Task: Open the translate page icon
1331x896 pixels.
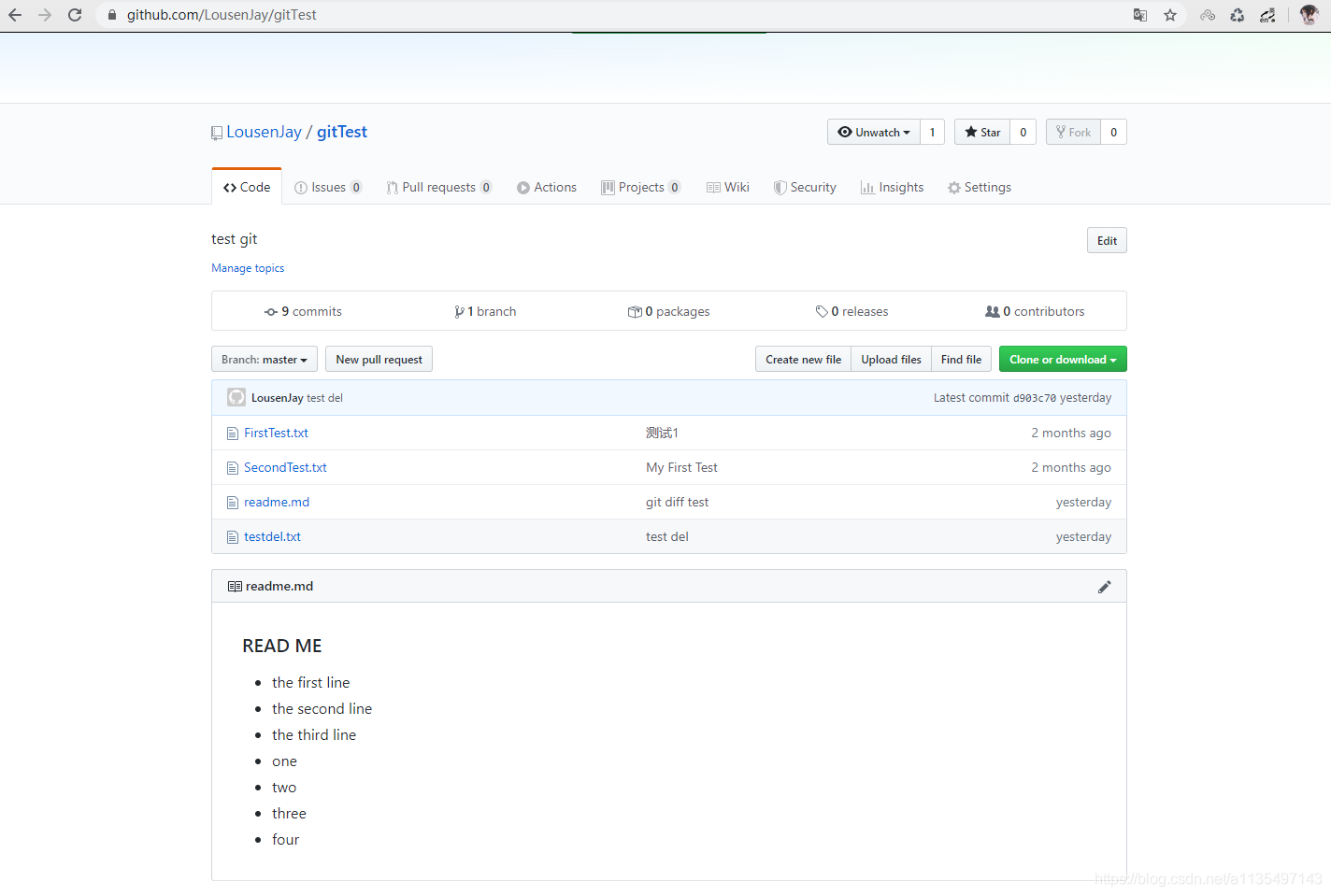Action: 1140,15
